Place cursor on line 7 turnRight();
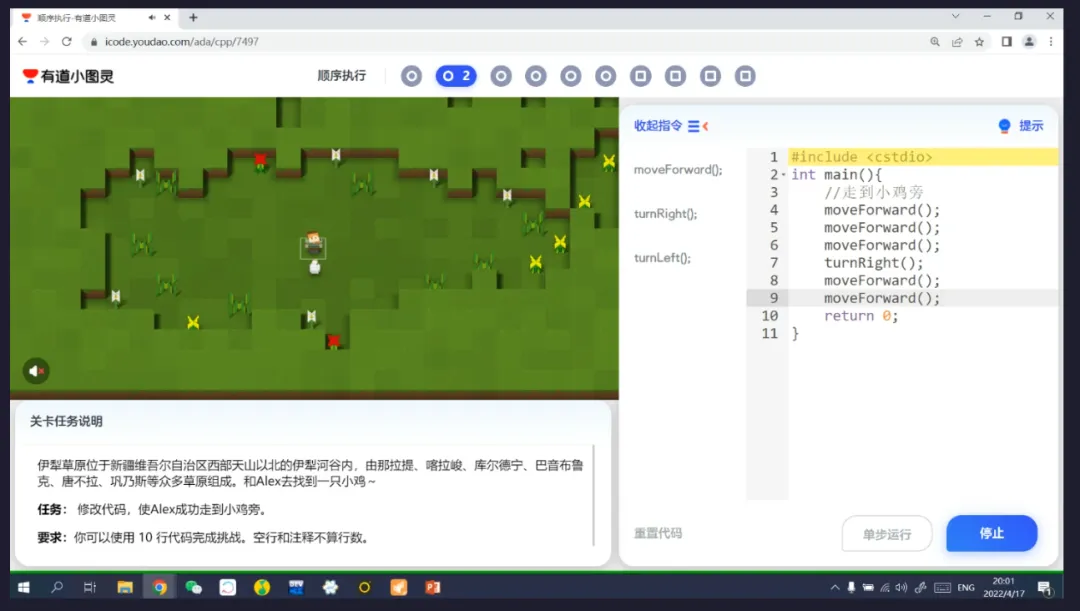The image size is (1080, 611). [873, 263]
